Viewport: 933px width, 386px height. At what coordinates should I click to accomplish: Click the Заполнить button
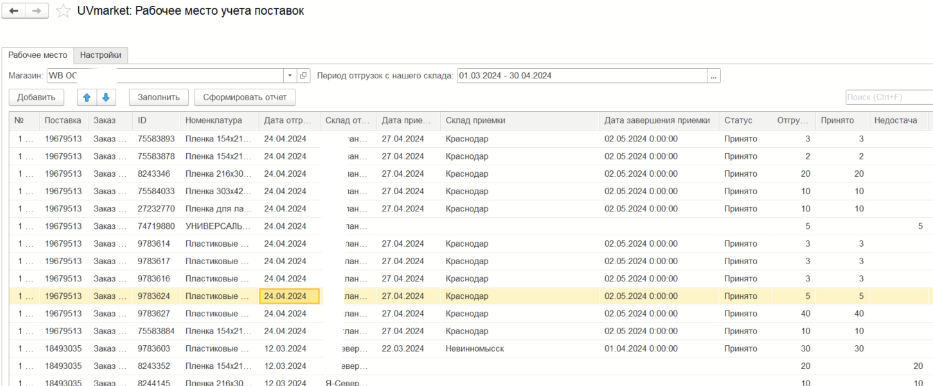pyautogui.click(x=159, y=97)
